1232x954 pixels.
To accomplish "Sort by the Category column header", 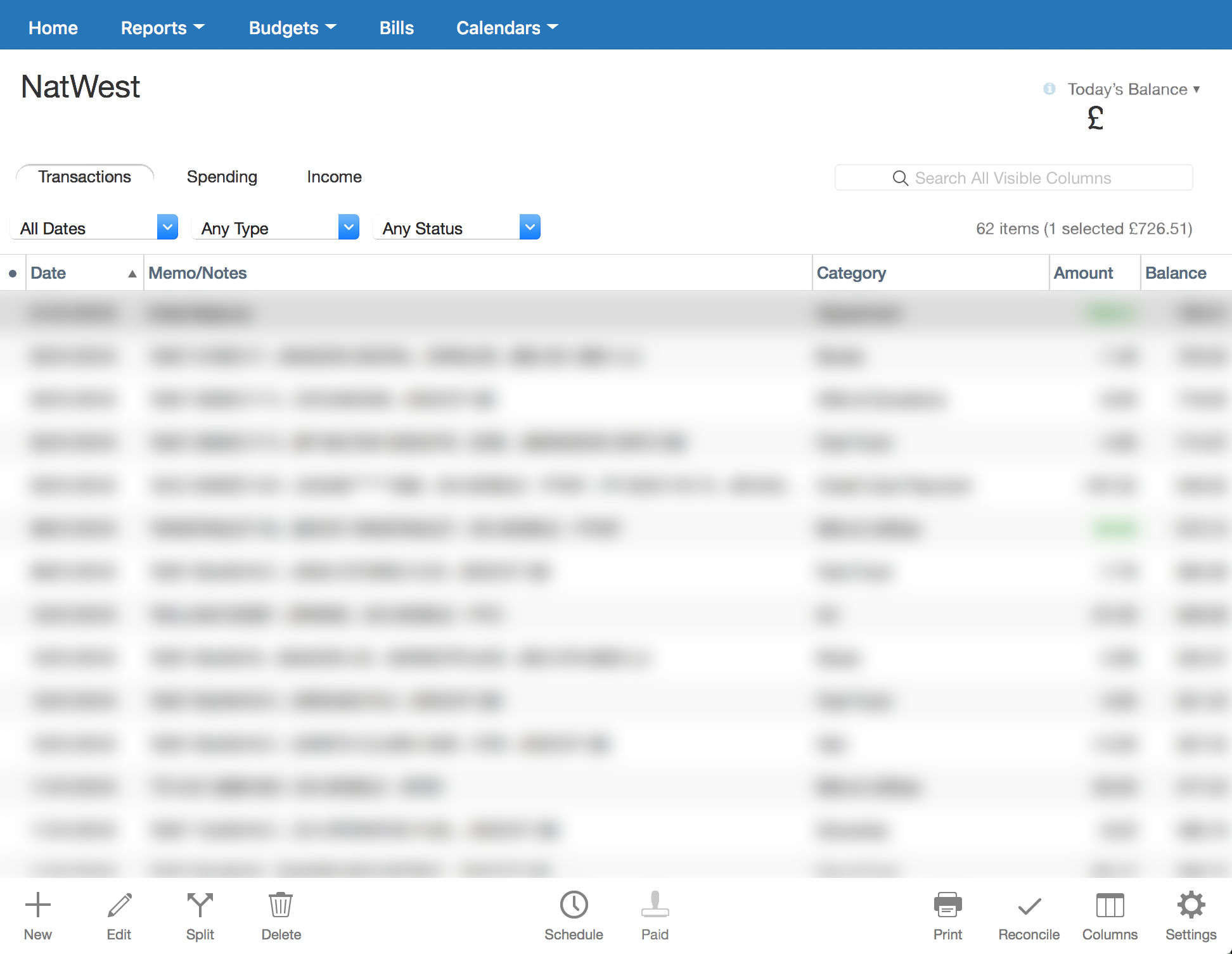I will [x=930, y=274].
